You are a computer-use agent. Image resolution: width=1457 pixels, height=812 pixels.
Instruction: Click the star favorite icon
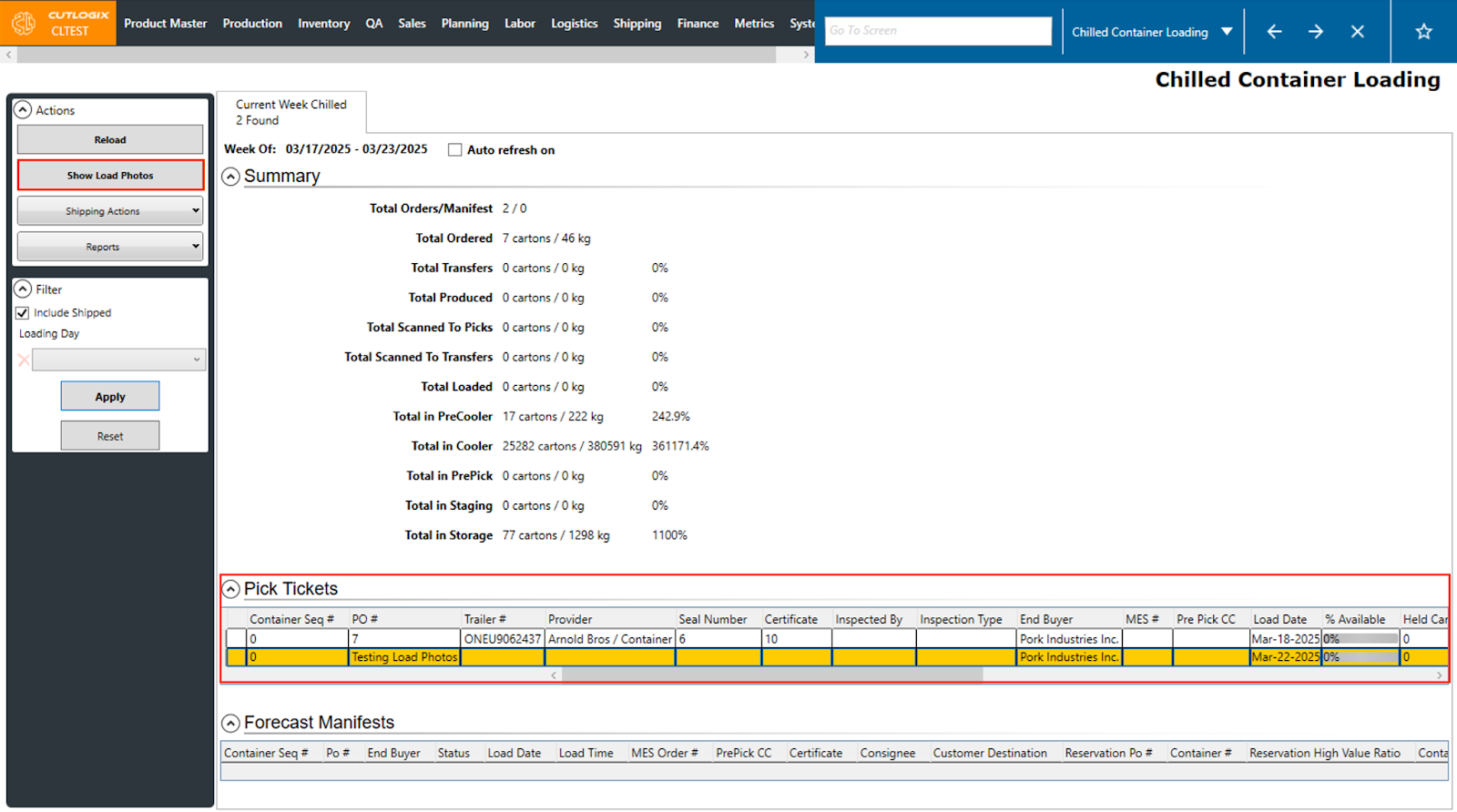[x=1423, y=32]
